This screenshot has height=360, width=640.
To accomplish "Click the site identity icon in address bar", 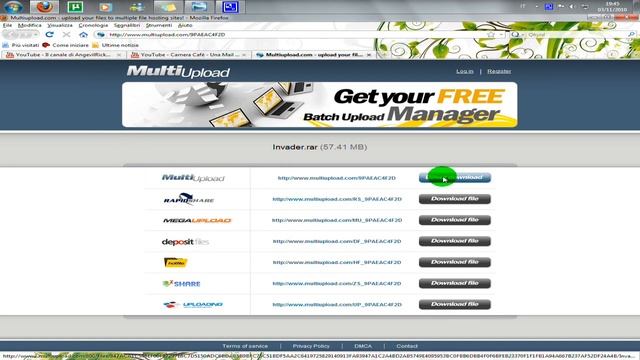I will 101,35.
